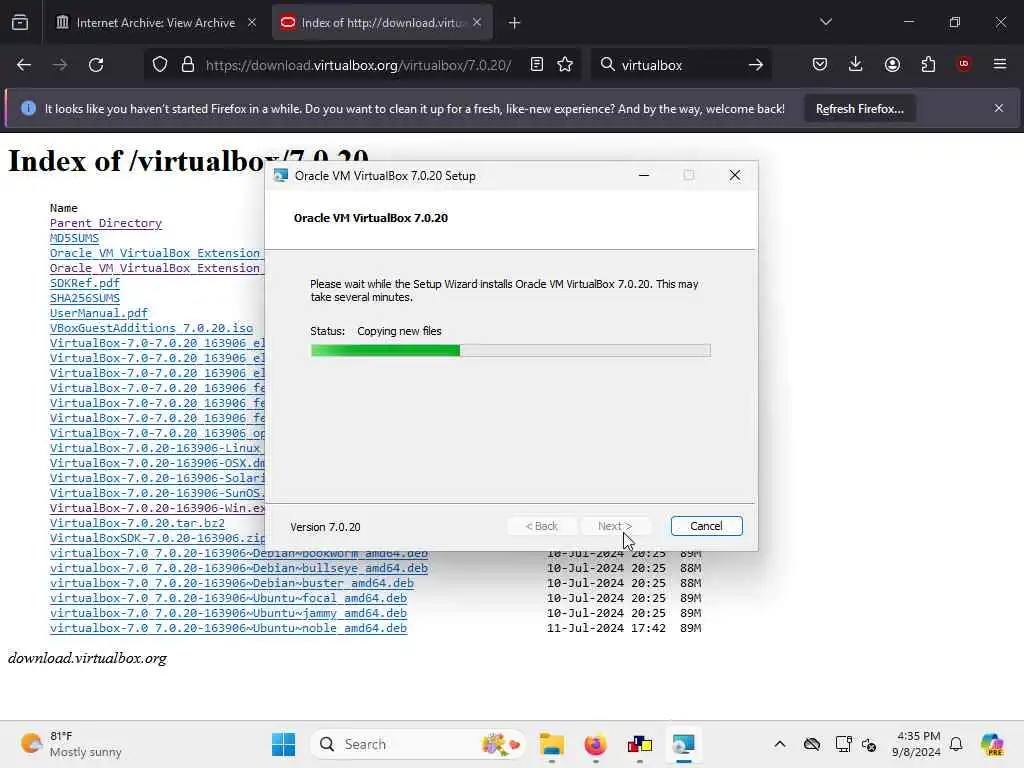Show hidden system tray icons chevron

(x=780, y=744)
